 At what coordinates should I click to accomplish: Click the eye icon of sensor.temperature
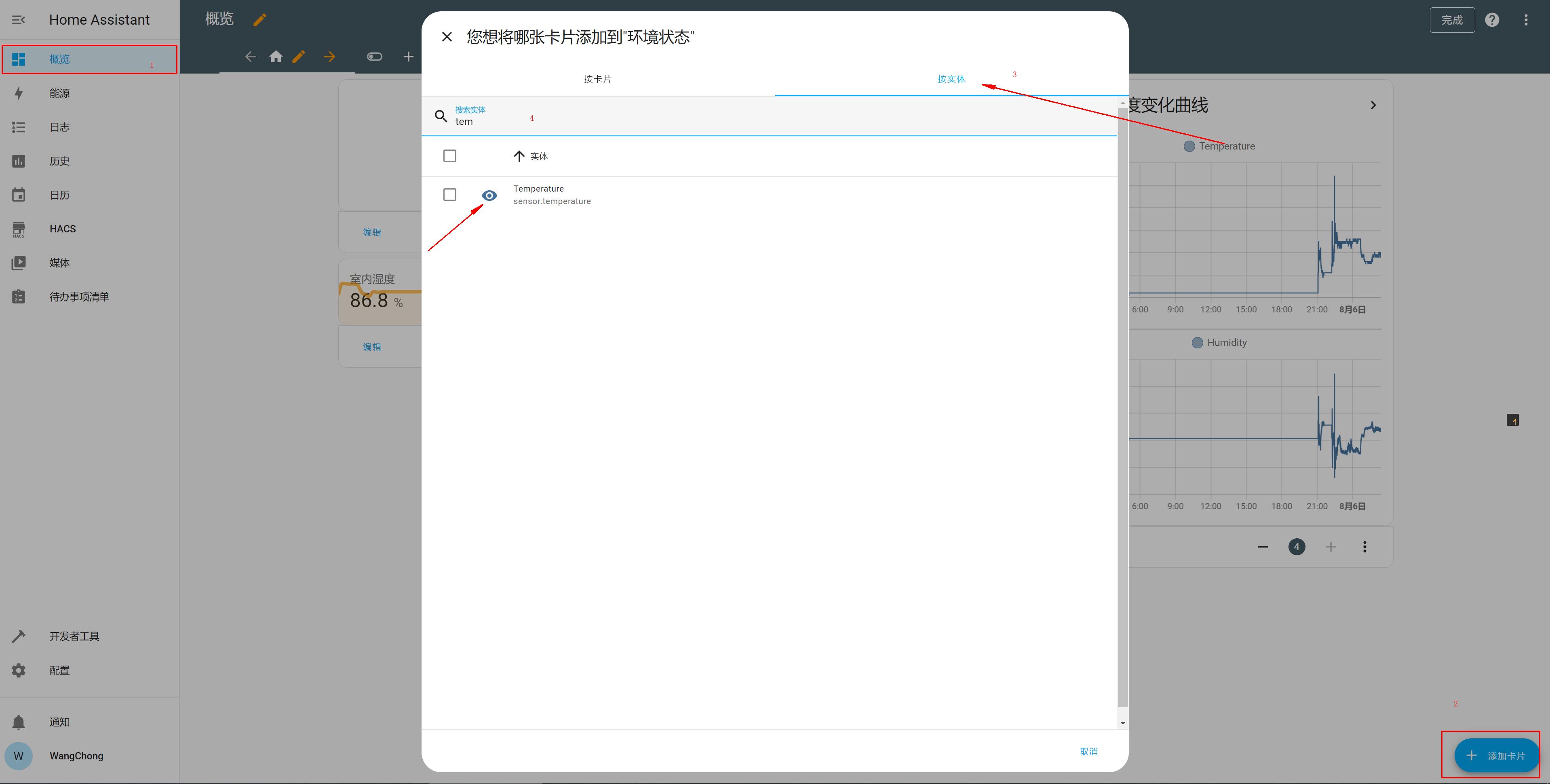[489, 195]
